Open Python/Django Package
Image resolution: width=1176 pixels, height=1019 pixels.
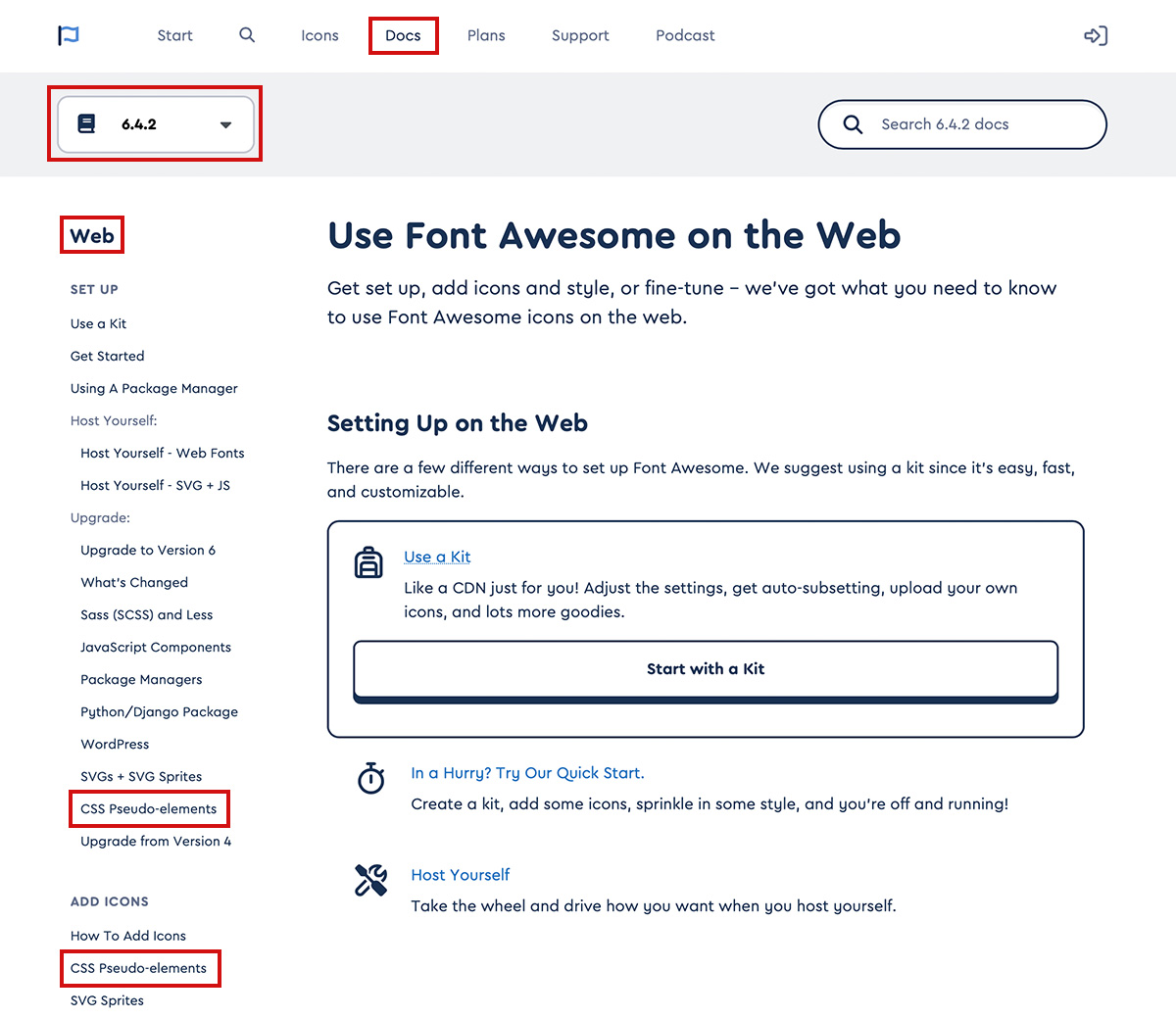tap(159, 711)
